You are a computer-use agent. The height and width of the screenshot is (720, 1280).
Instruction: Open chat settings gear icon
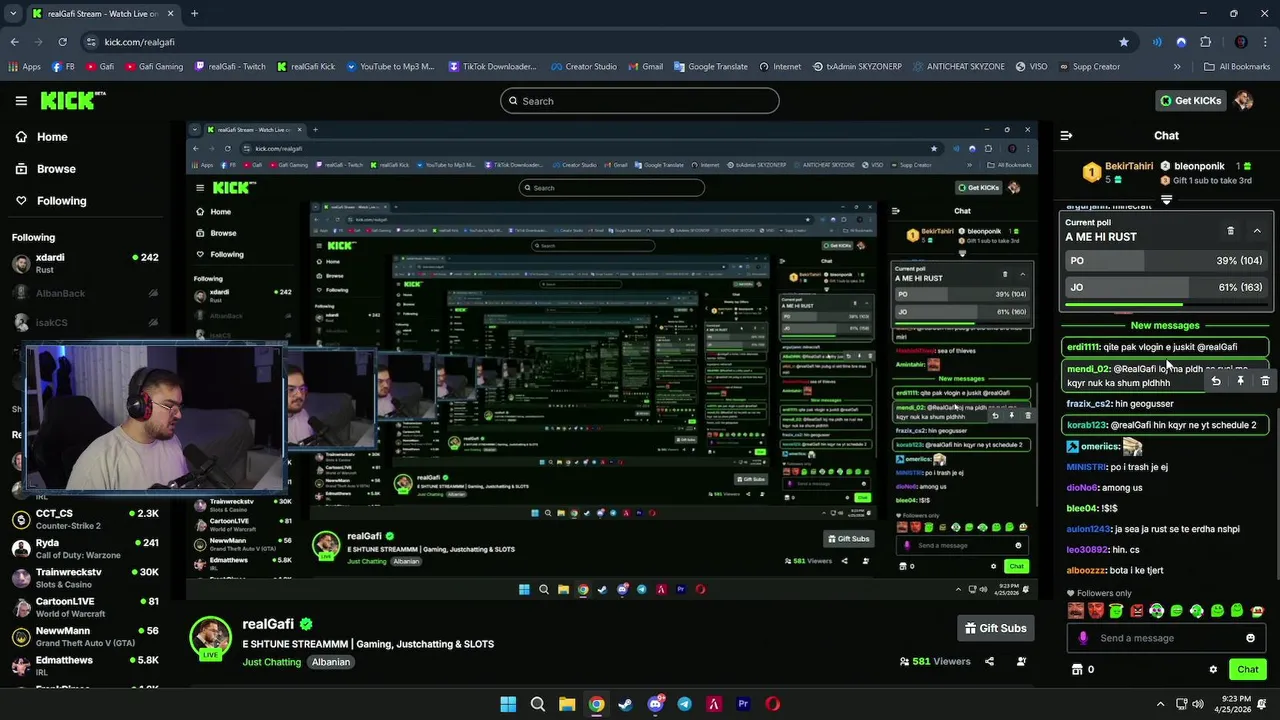point(1213,670)
